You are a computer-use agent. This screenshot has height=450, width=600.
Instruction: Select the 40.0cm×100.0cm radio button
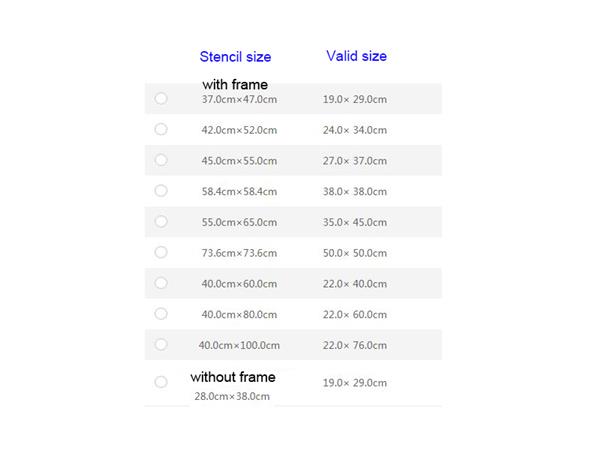[161, 344]
